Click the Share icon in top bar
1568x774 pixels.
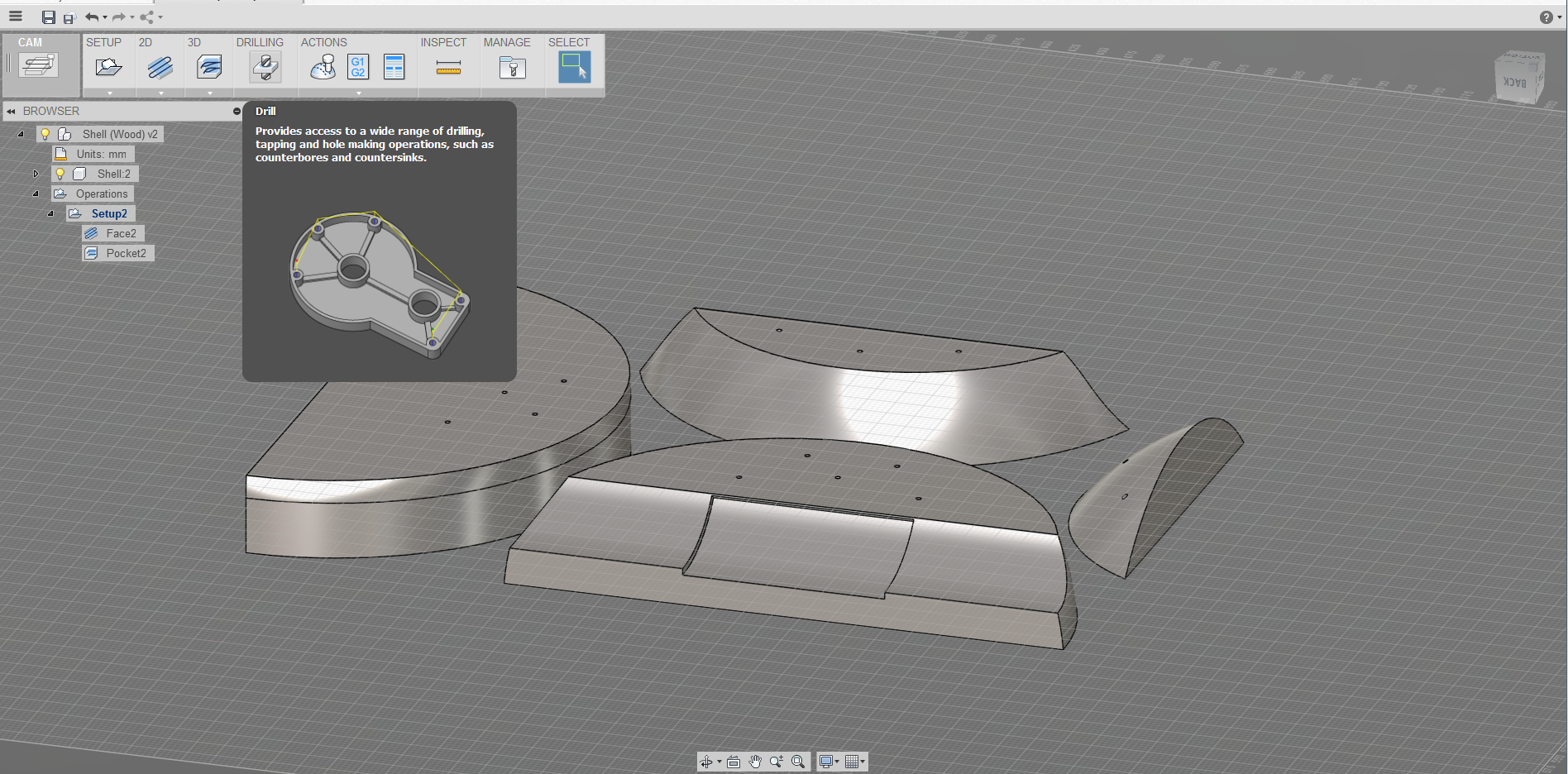tap(147, 17)
